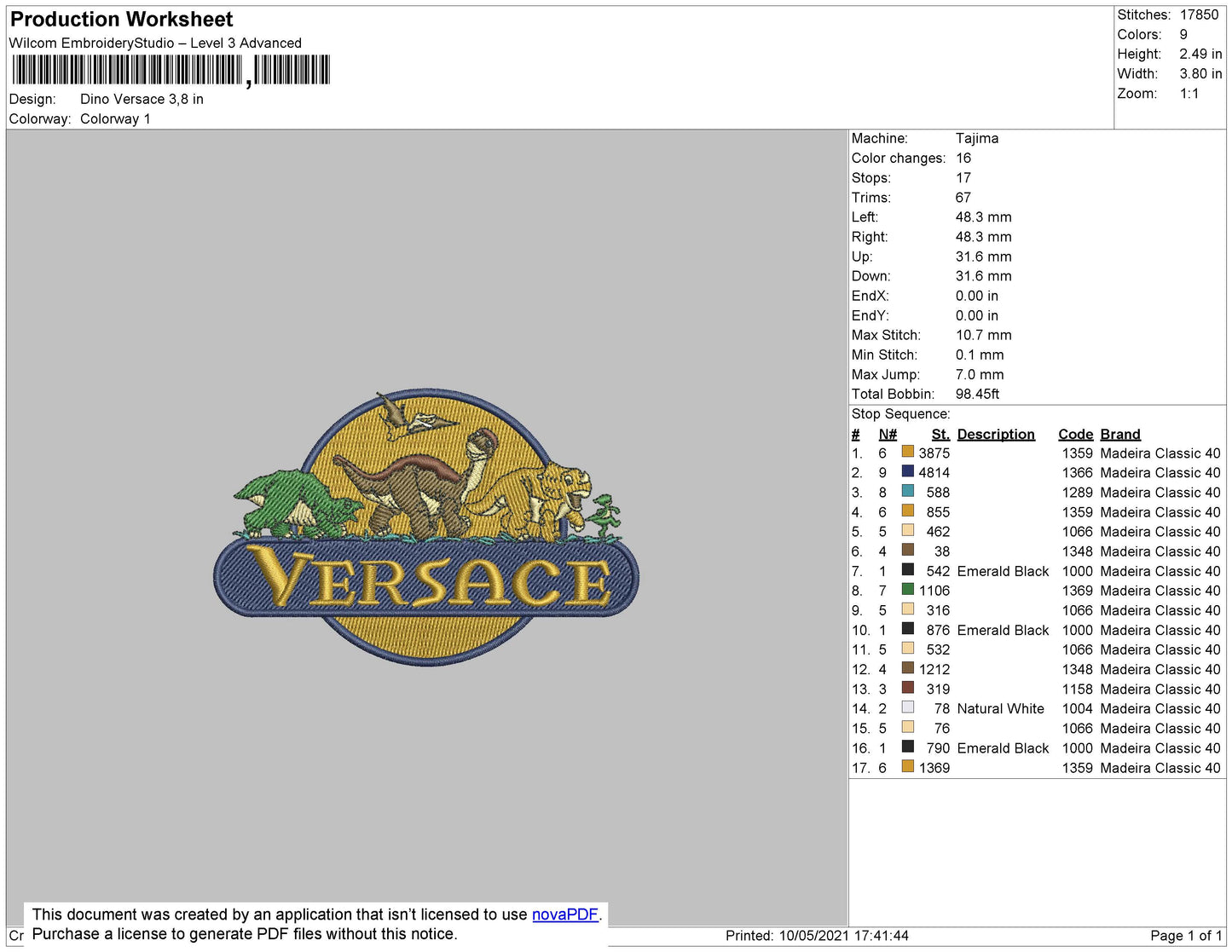The image size is (1232, 952).
Task: Click the Height value '2.49 in'
Action: point(1200,54)
